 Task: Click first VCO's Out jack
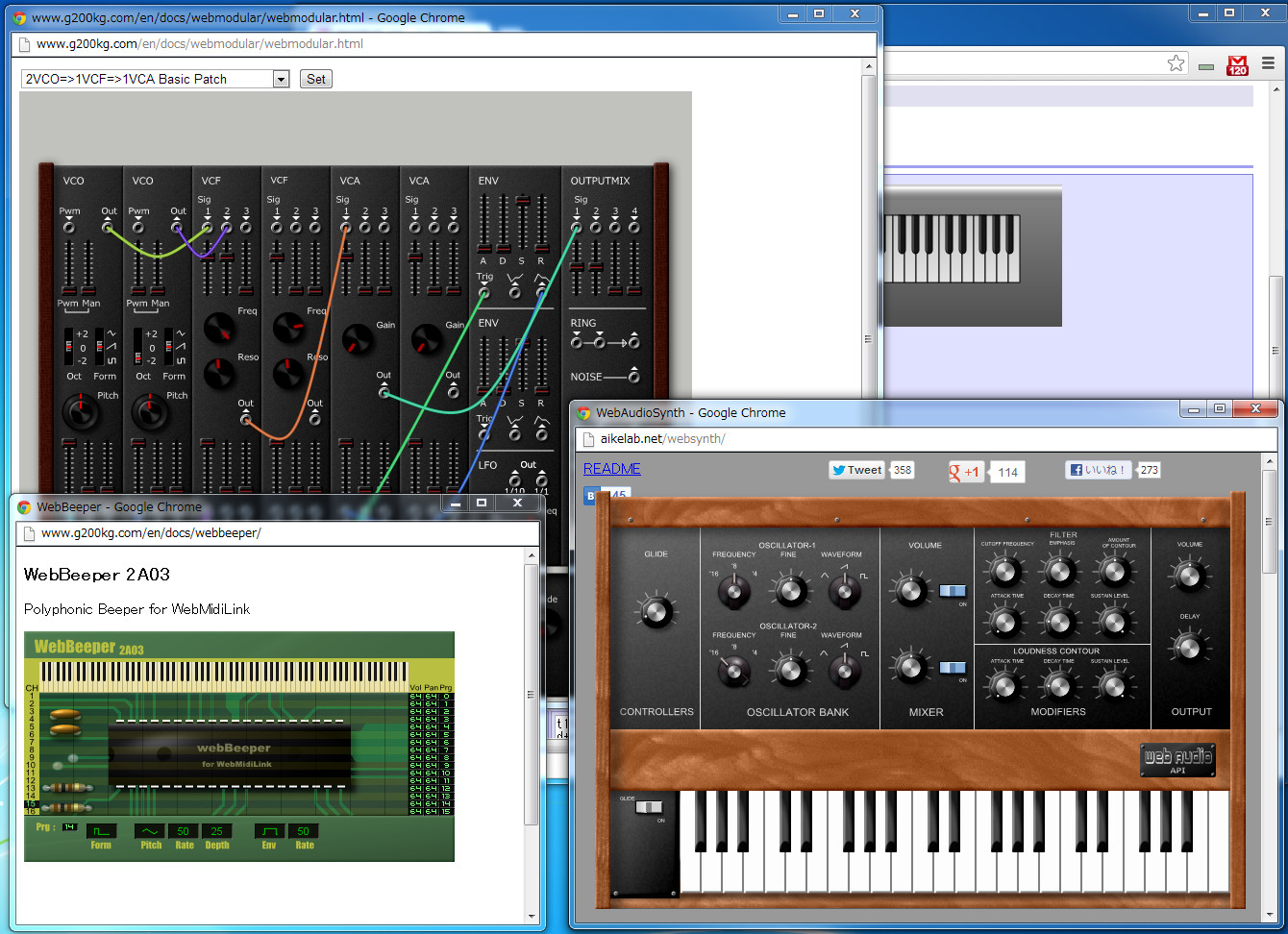tap(108, 227)
